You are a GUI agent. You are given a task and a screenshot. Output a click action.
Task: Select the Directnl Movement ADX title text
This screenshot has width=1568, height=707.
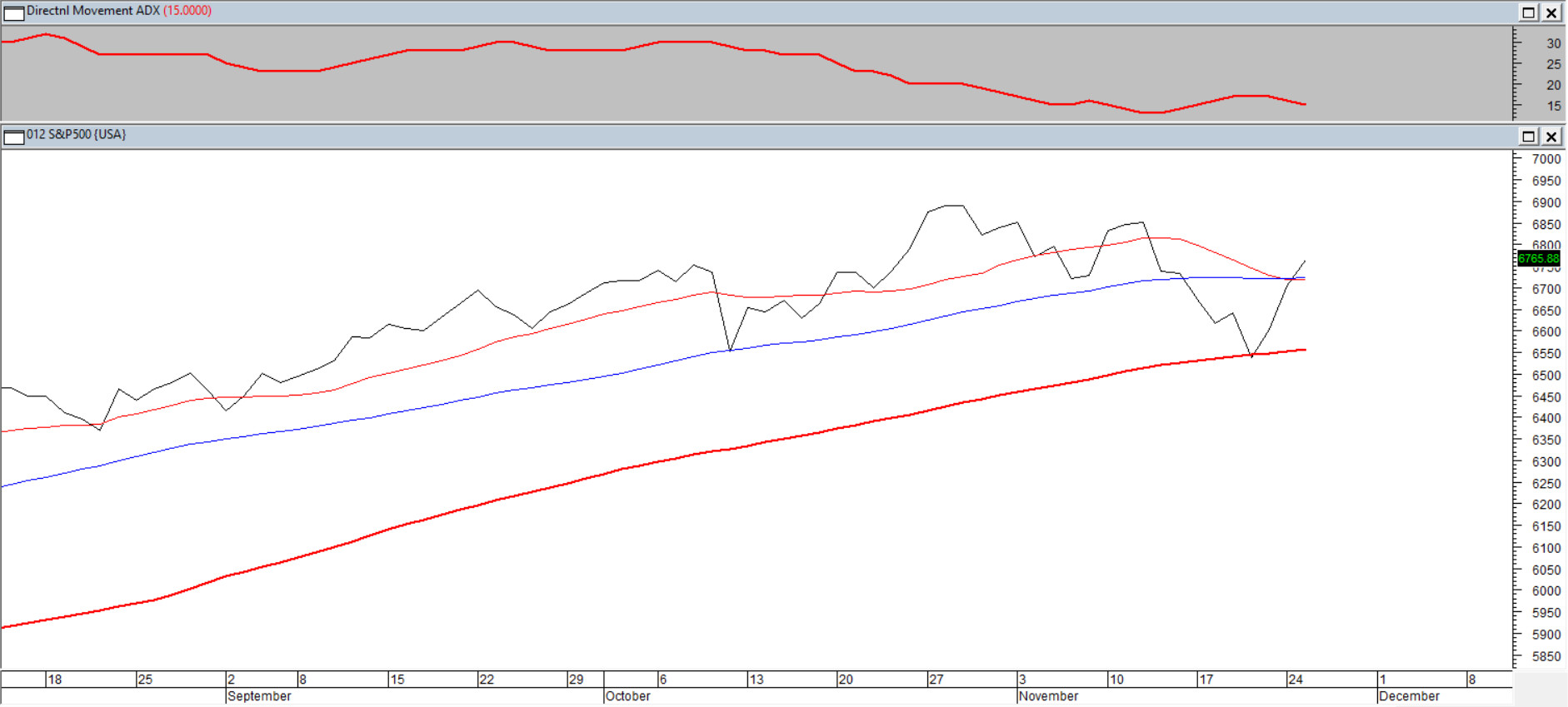coord(93,11)
